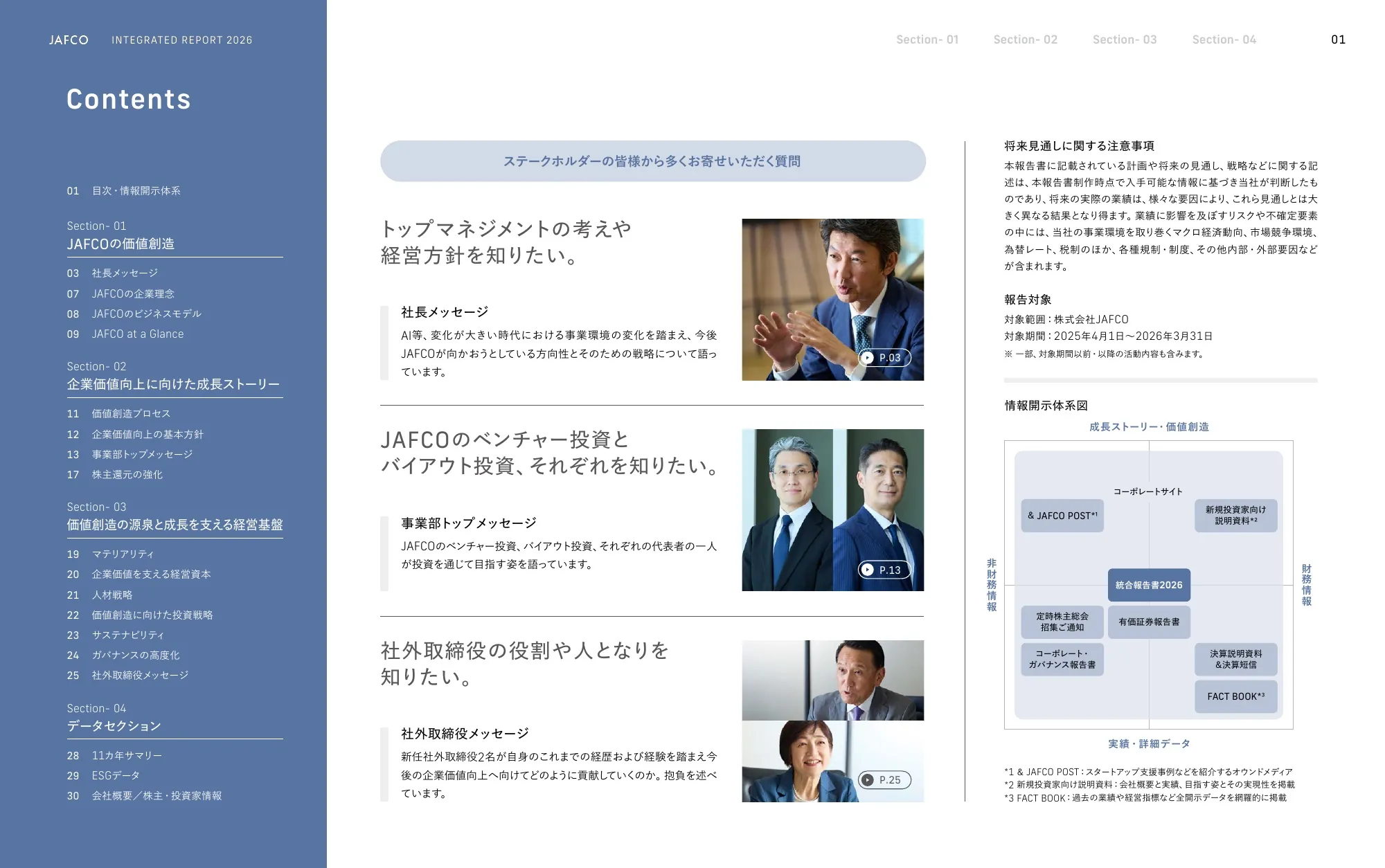Open contents entry 19 マテリアリティ

tap(110, 554)
